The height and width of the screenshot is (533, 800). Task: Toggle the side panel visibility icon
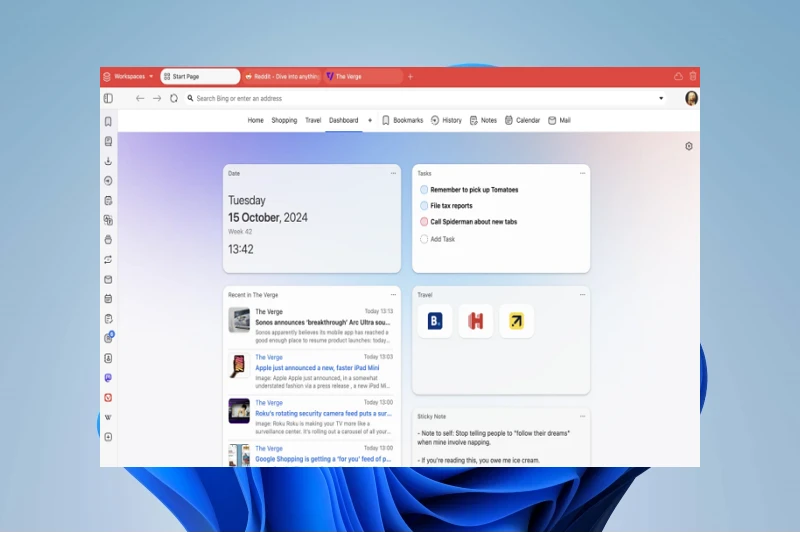coord(108,98)
